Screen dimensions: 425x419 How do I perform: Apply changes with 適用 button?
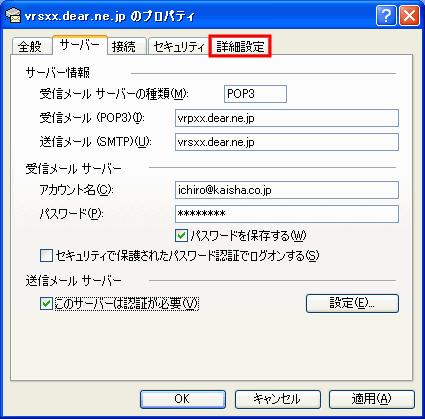coord(372,399)
